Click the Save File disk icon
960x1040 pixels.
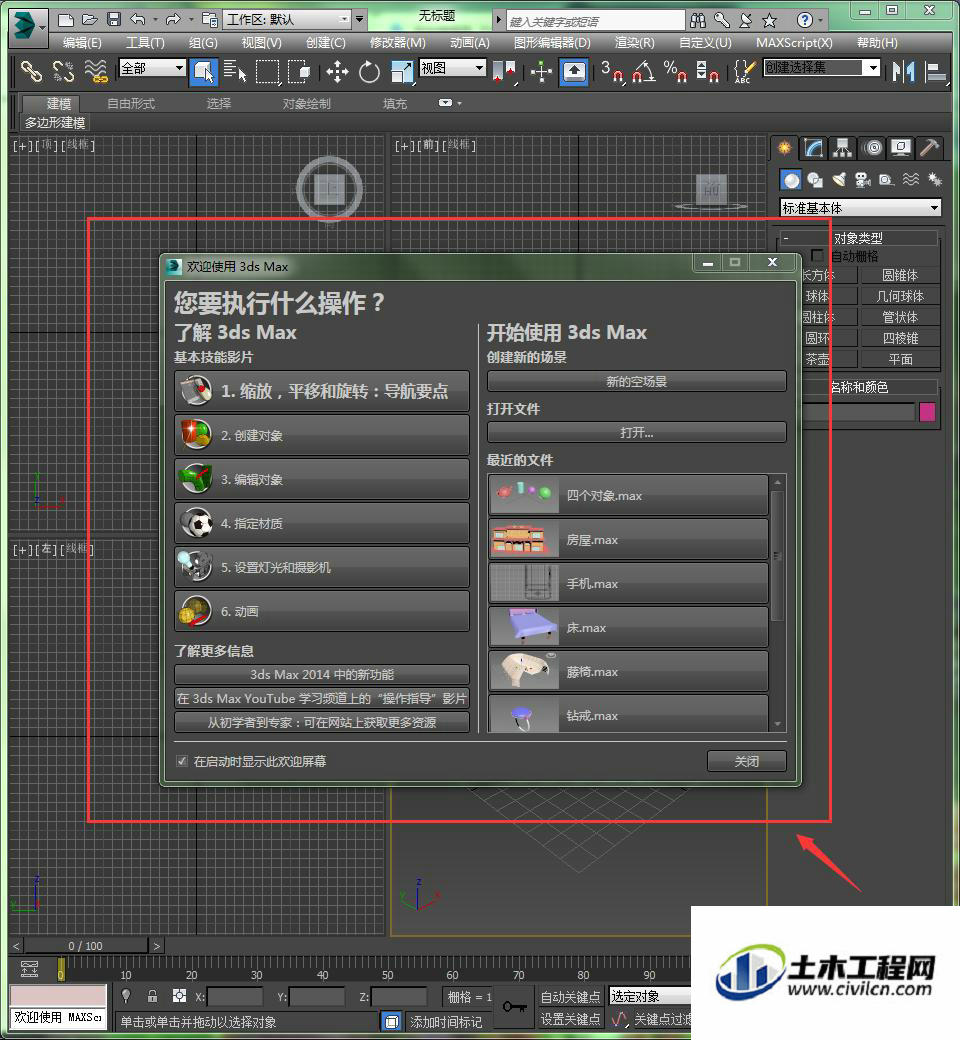114,20
